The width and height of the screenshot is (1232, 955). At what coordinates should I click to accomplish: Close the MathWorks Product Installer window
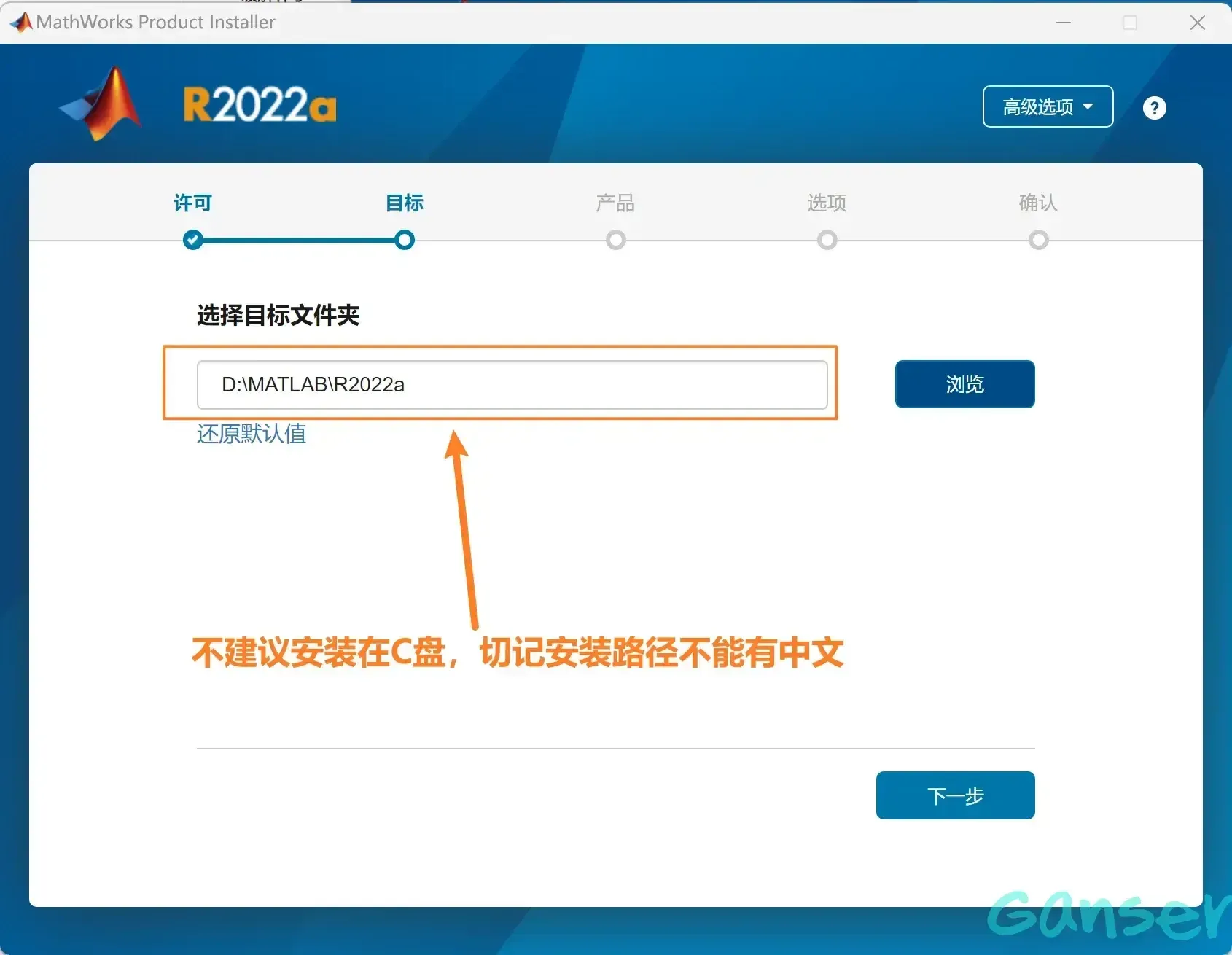1197,23
